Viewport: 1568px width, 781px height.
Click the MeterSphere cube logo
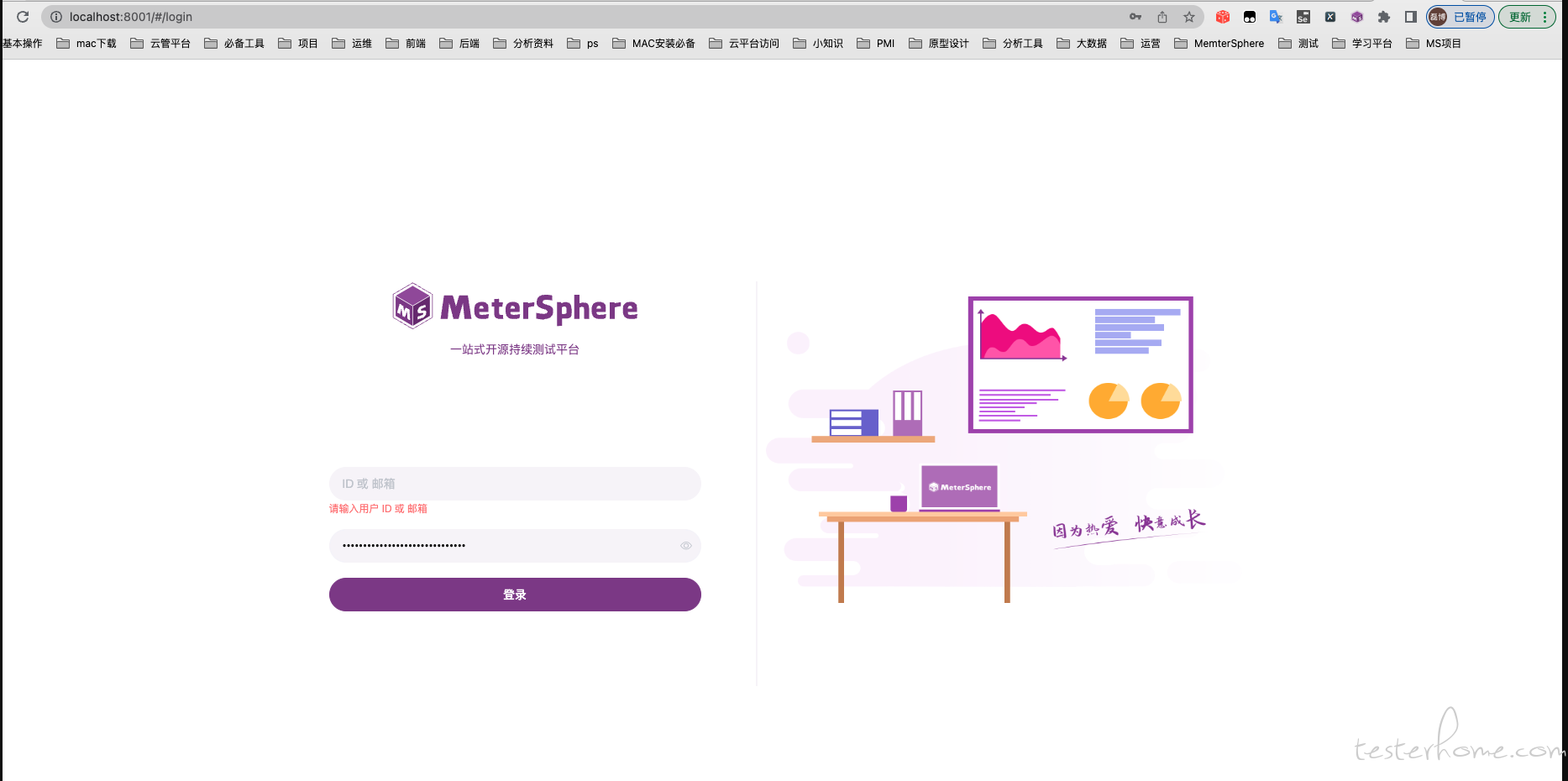click(412, 306)
